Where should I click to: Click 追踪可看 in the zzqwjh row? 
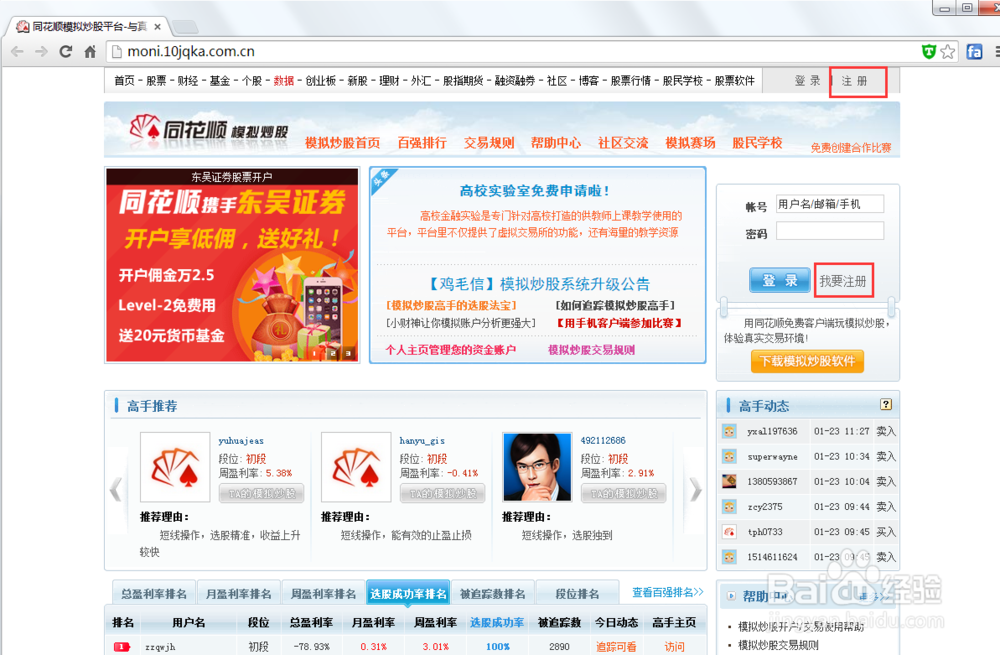pyautogui.click(x=616, y=647)
